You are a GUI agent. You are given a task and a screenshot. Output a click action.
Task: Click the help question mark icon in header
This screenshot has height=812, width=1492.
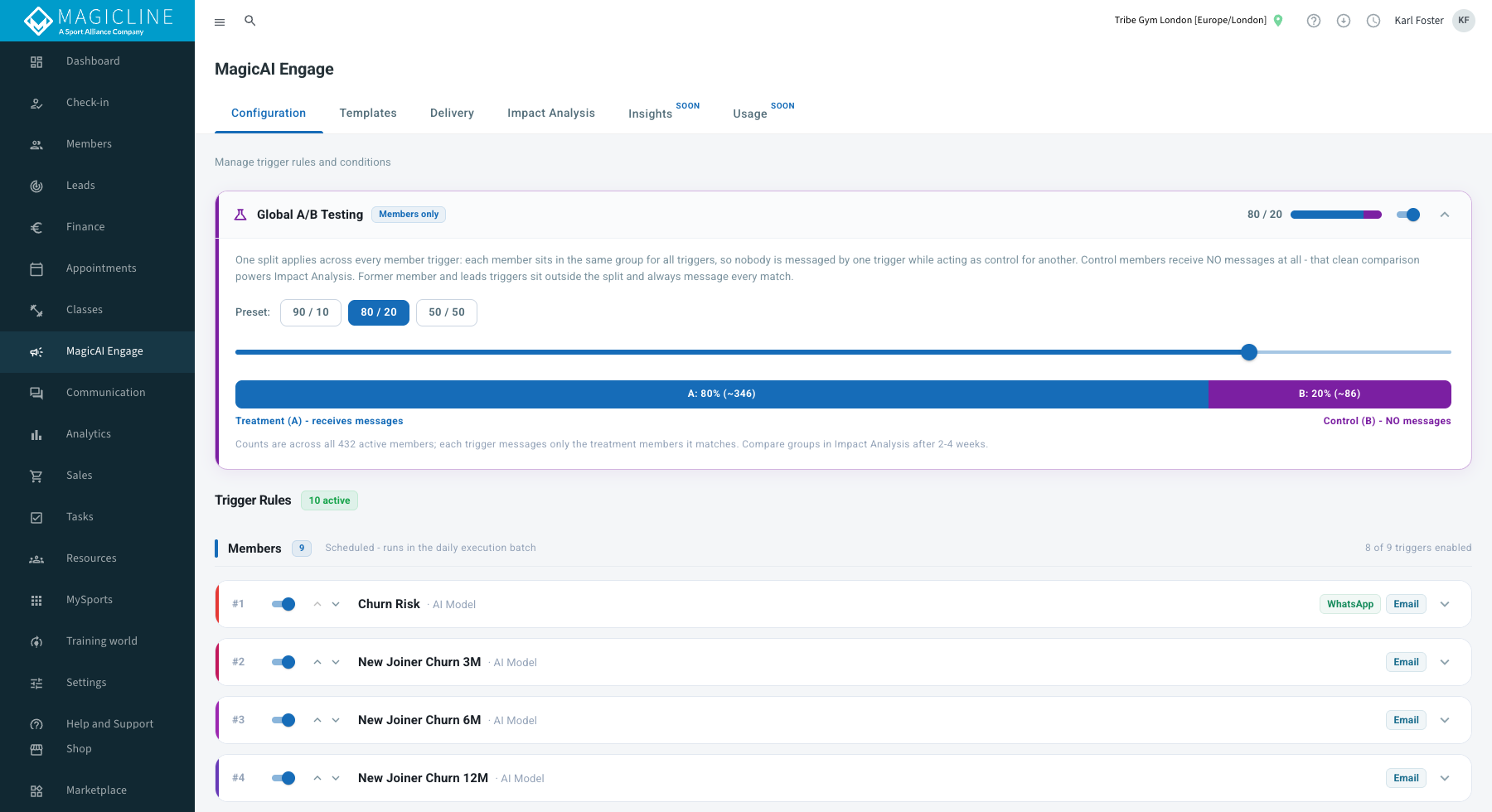[1314, 21]
